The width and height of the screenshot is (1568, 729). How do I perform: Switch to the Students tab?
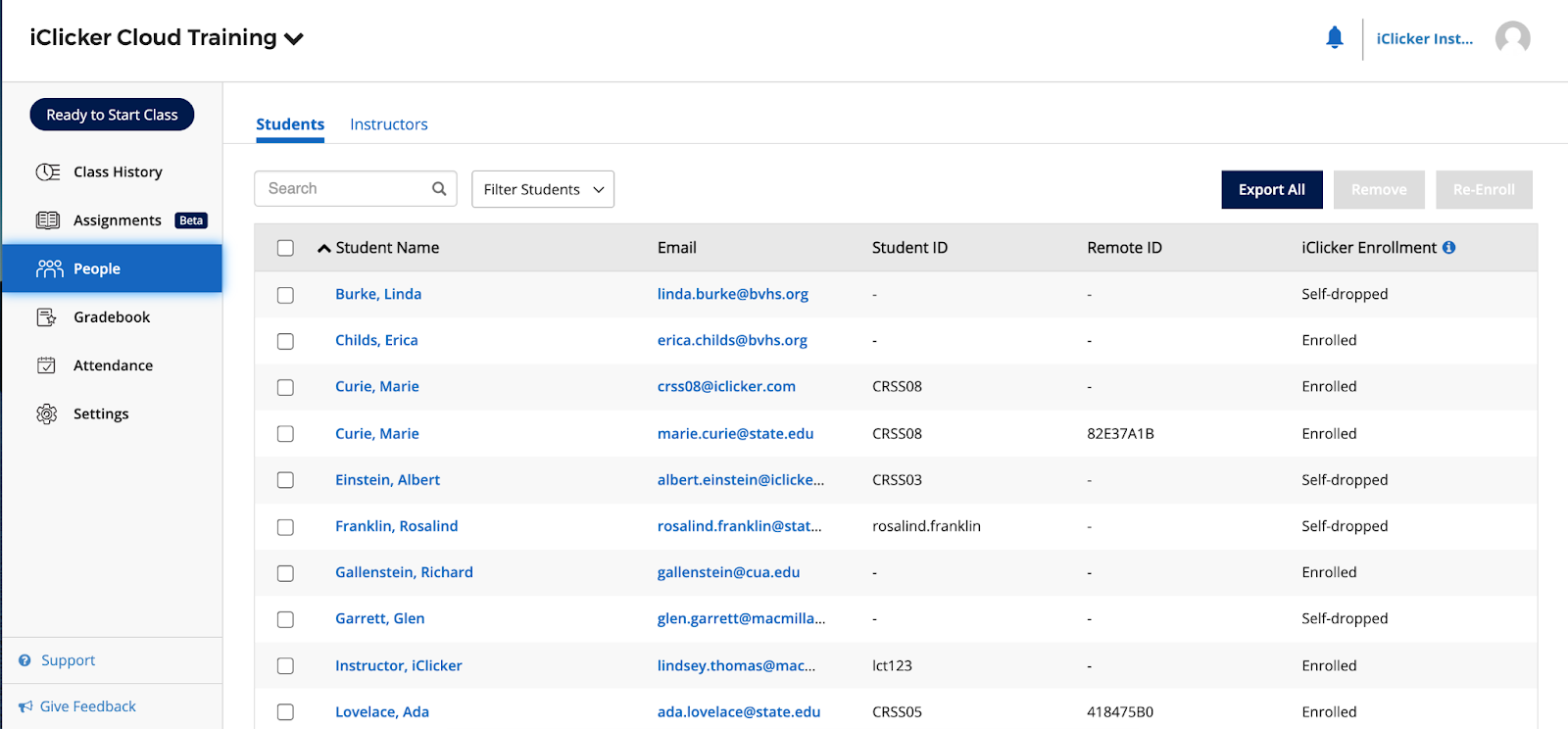[290, 124]
